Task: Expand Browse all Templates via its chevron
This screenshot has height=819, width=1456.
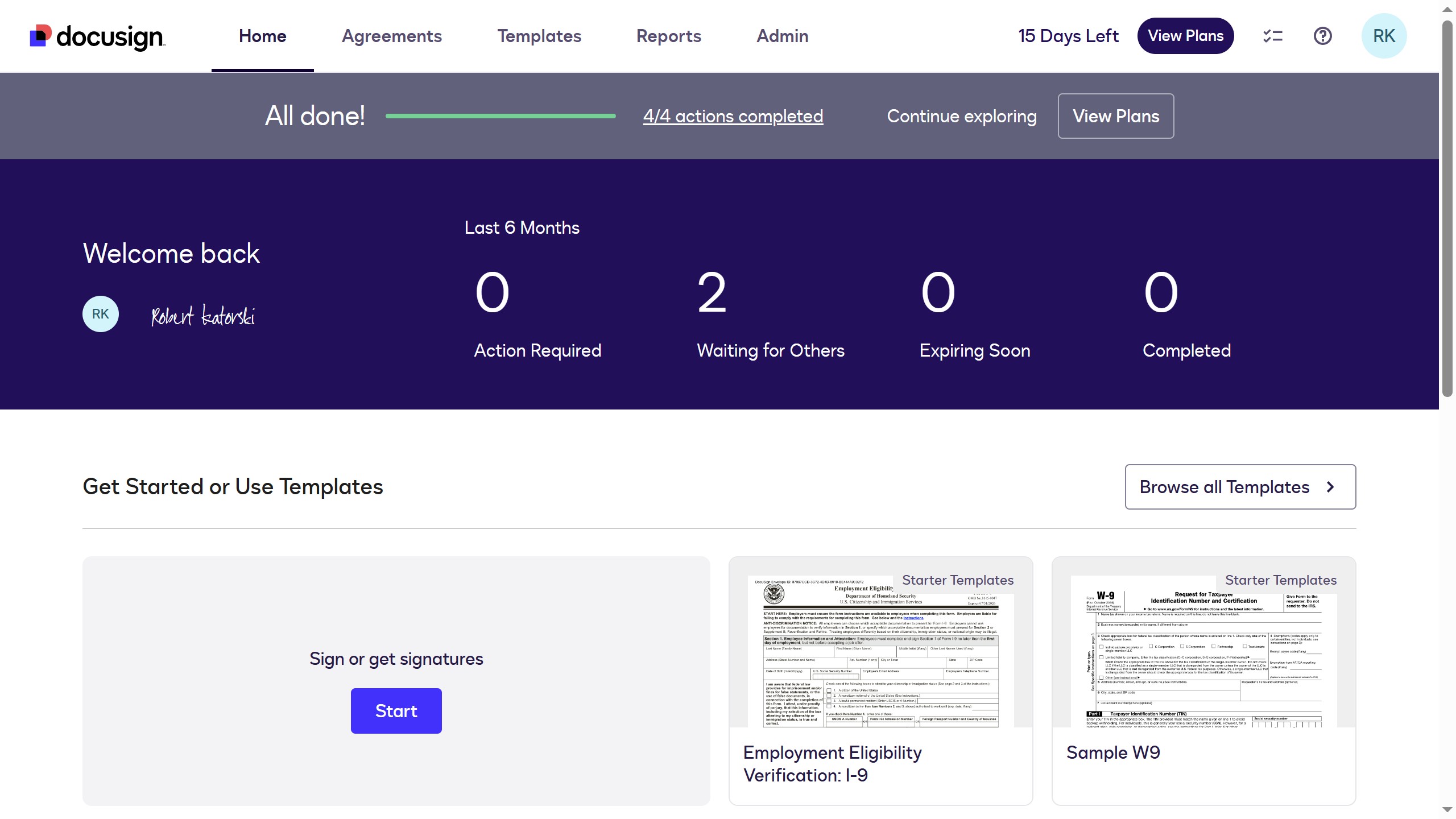Action: pos(1330,487)
